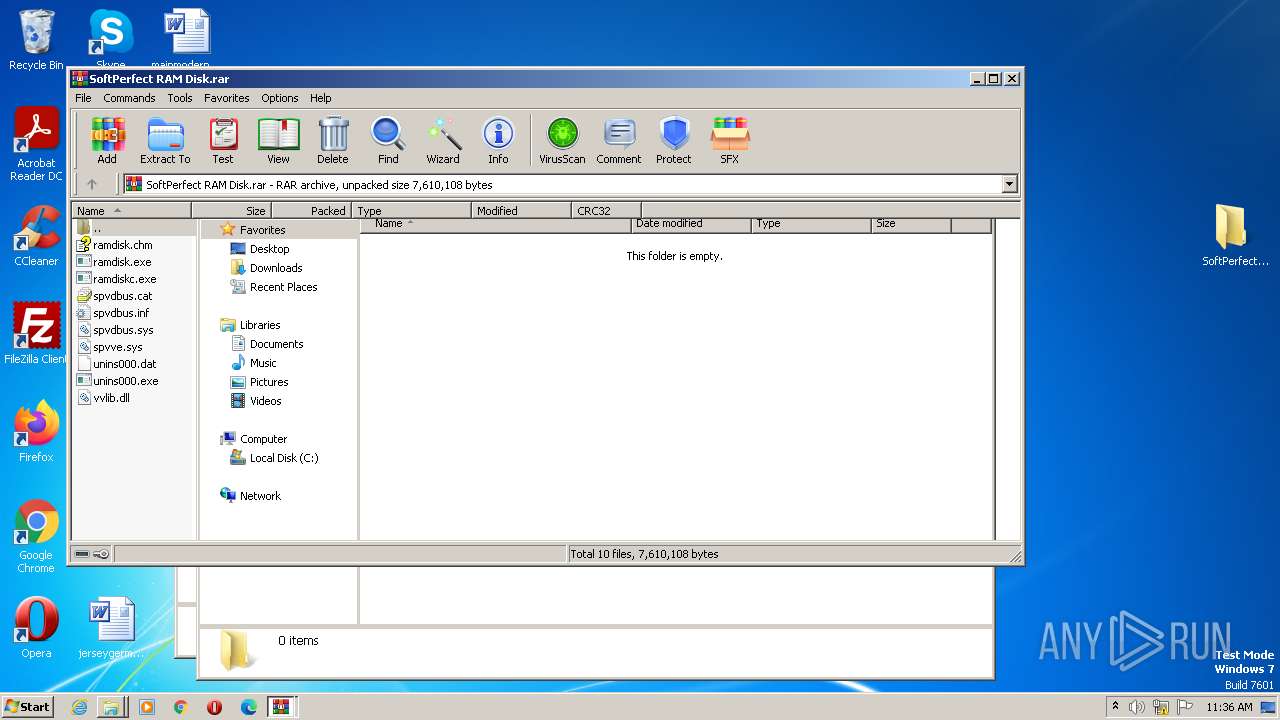
Task: Click the Delete trash can icon
Action: tap(333, 141)
